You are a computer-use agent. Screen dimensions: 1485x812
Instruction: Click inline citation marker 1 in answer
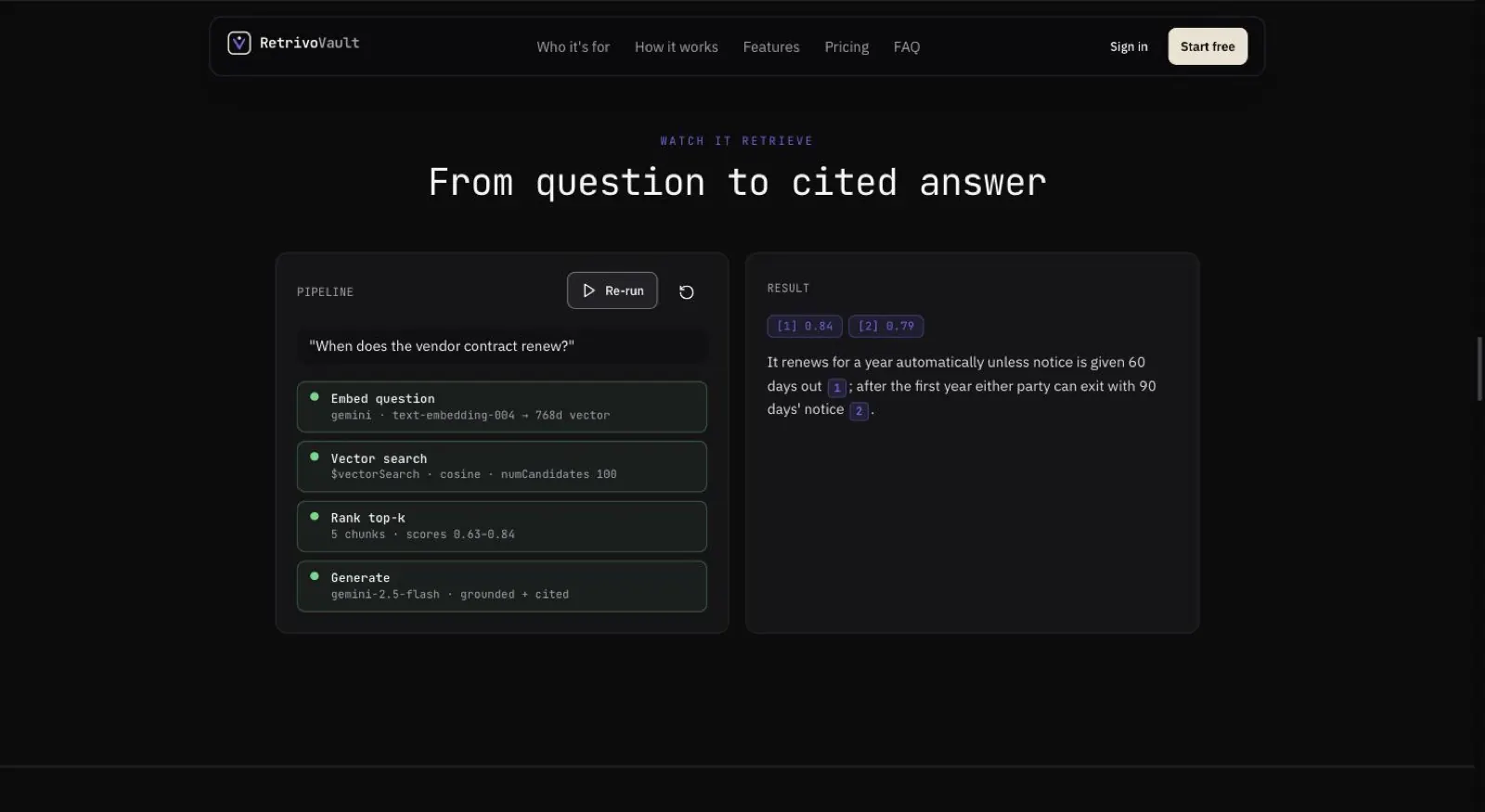836,387
